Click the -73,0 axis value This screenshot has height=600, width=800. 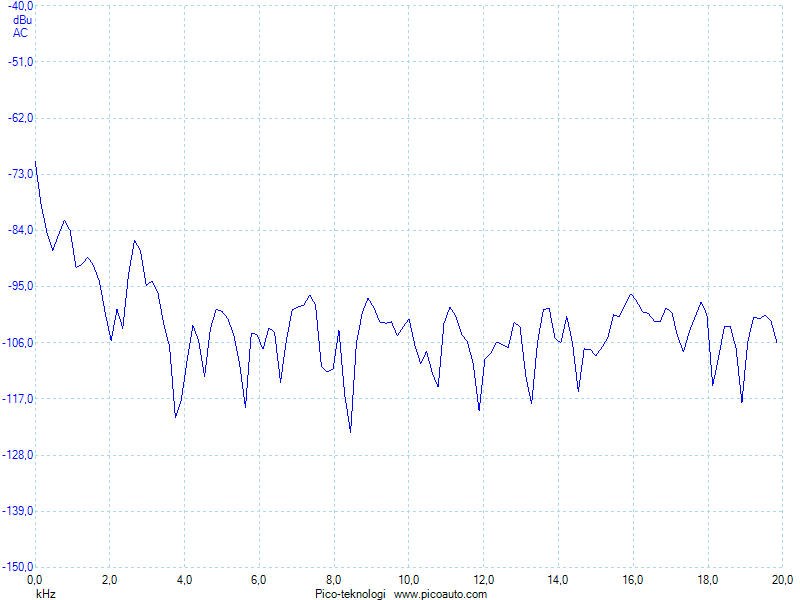tap(20, 174)
